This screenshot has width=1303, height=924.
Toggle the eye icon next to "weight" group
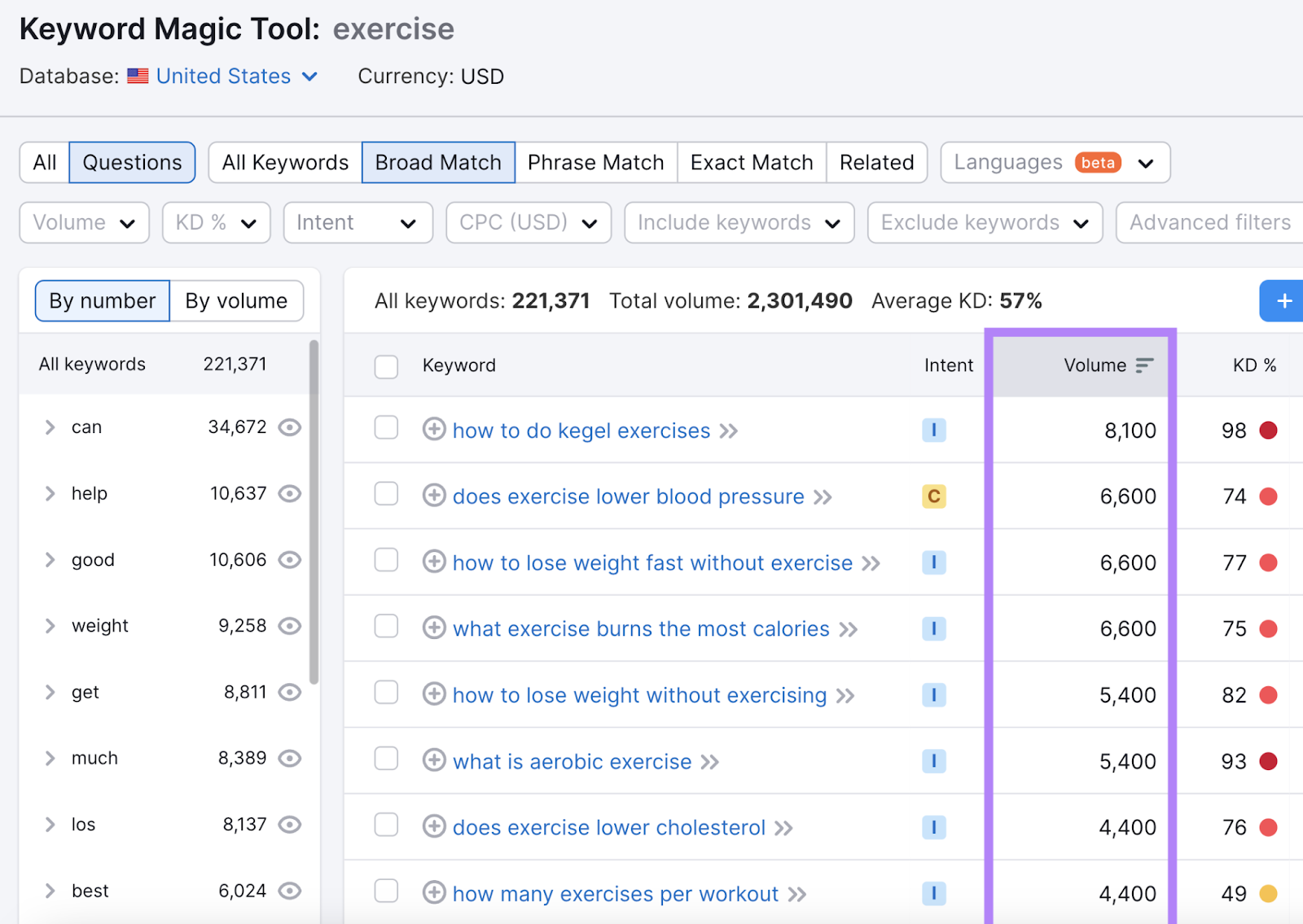(290, 626)
